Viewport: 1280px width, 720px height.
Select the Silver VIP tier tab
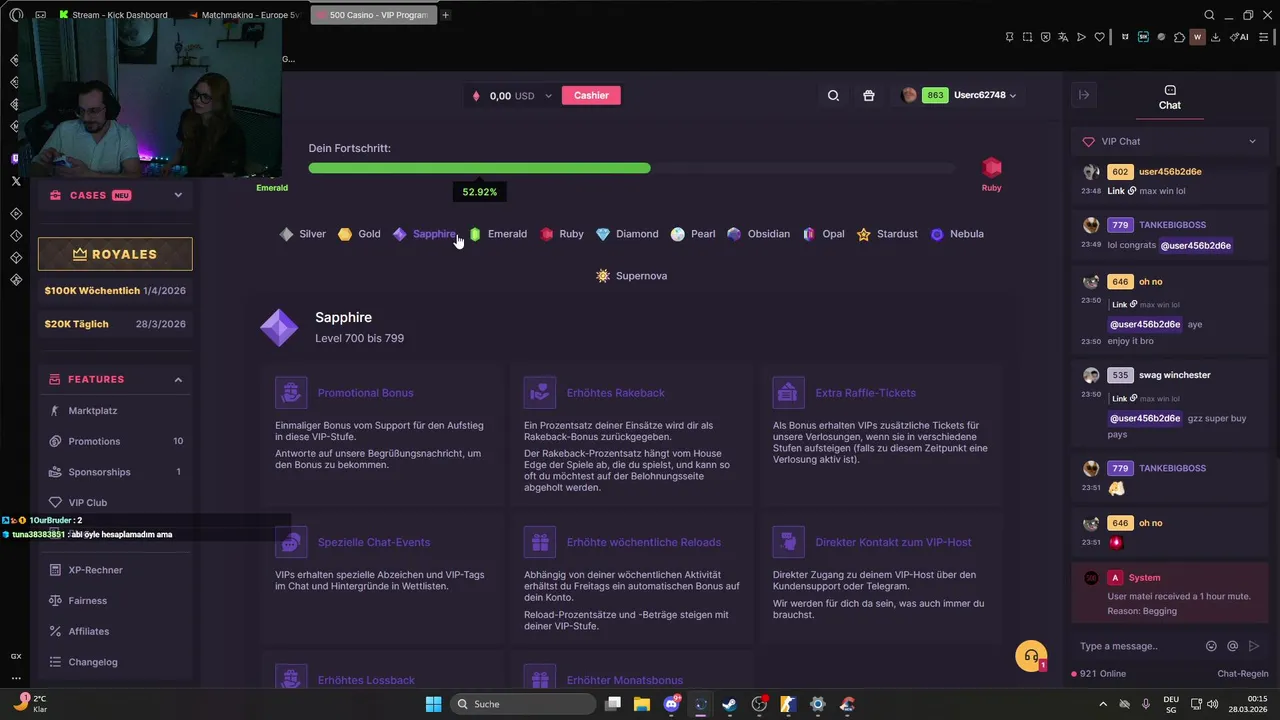(x=302, y=234)
